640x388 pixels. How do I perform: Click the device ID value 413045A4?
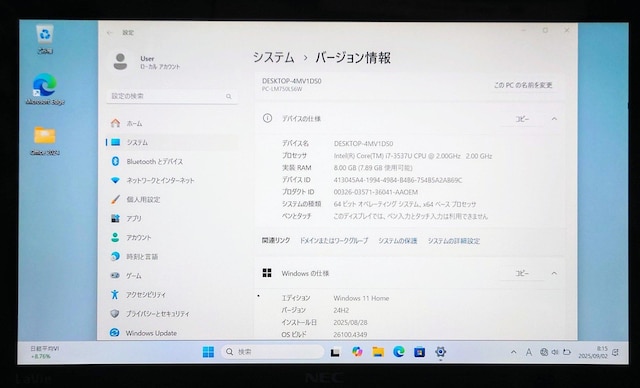(398, 180)
